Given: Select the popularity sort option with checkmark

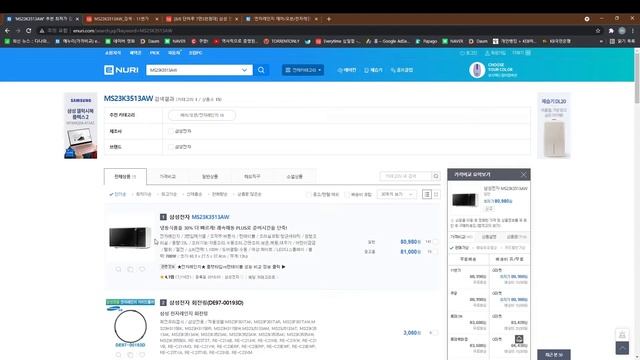Looking at the screenshot, I should [x=118, y=194].
